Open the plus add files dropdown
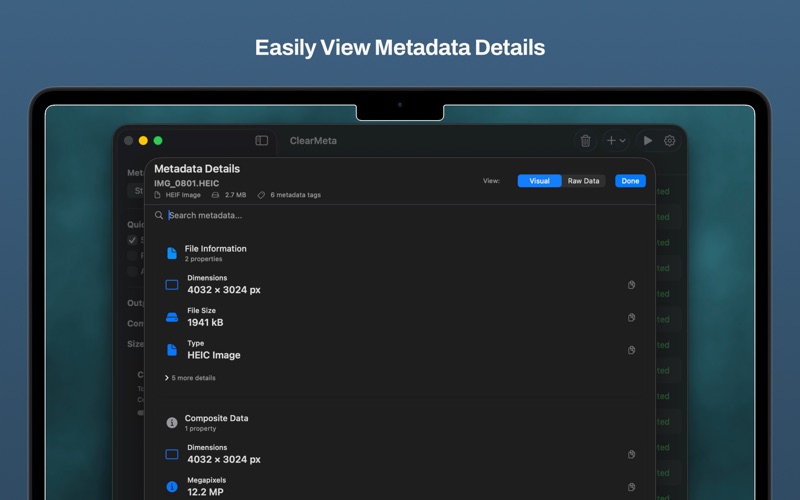The image size is (800, 500). pos(616,140)
